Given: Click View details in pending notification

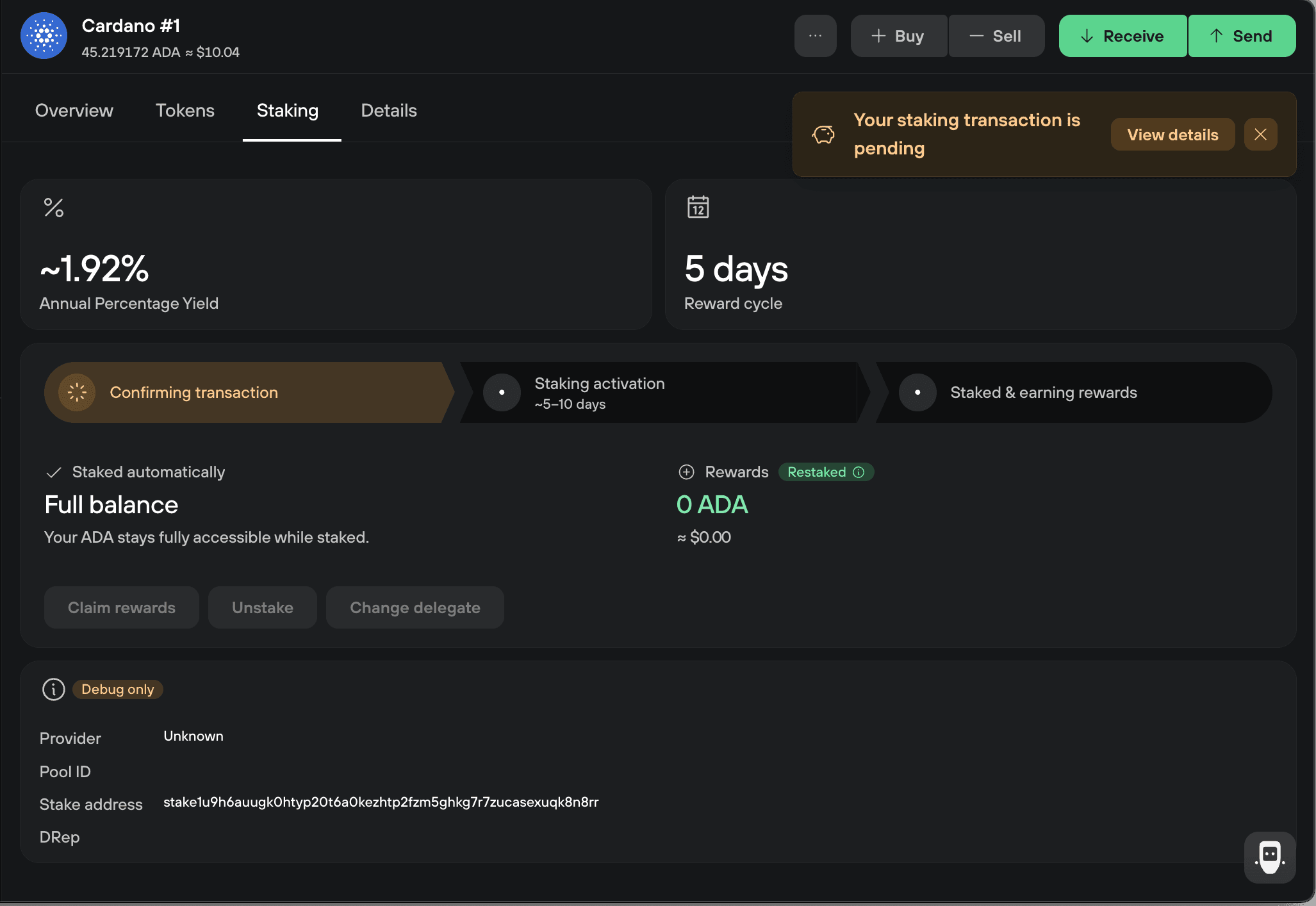Looking at the screenshot, I should click(x=1172, y=135).
